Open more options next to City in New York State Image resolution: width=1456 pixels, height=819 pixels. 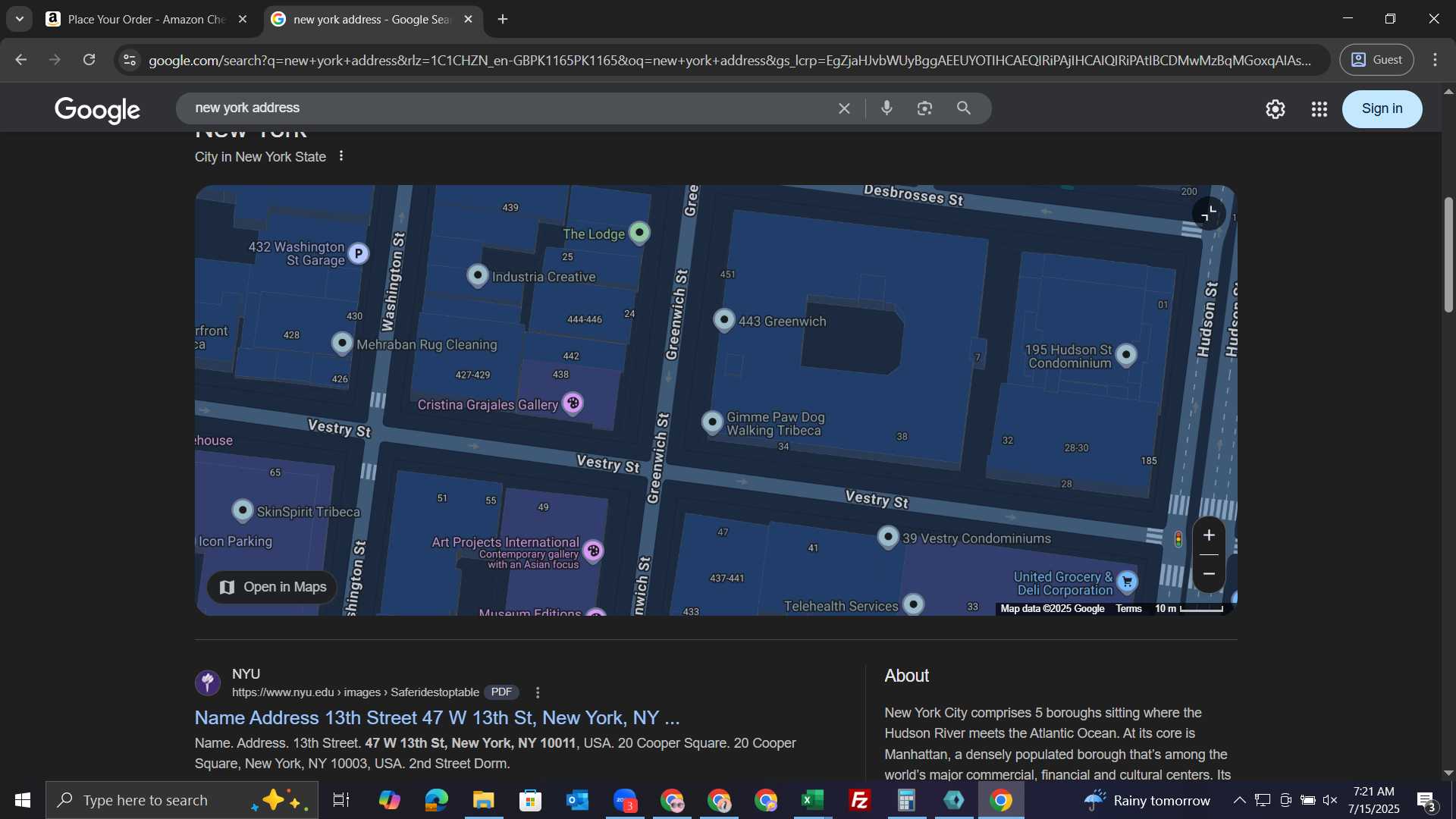pyautogui.click(x=341, y=156)
